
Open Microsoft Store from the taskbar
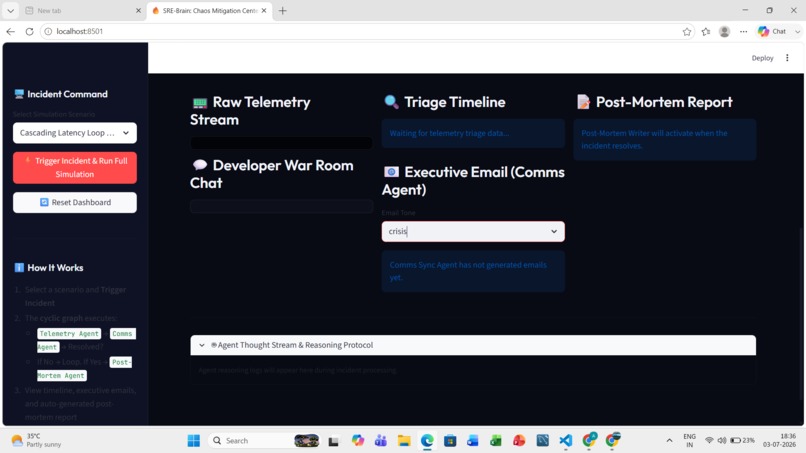[x=450, y=441]
